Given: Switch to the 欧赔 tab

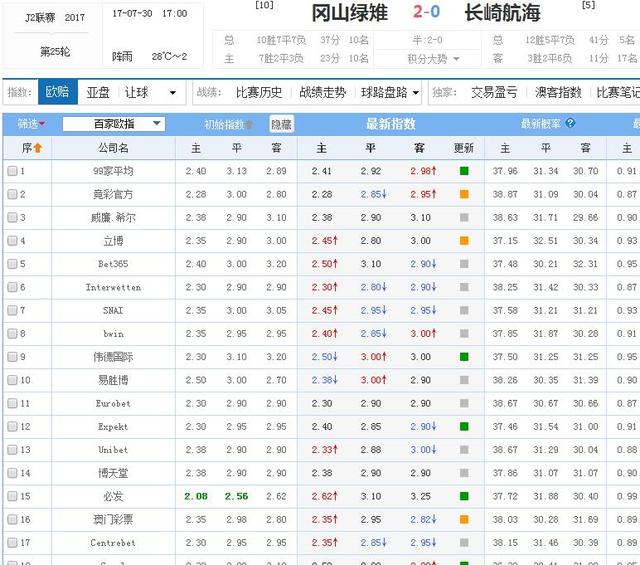Looking at the screenshot, I should (58, 92).
